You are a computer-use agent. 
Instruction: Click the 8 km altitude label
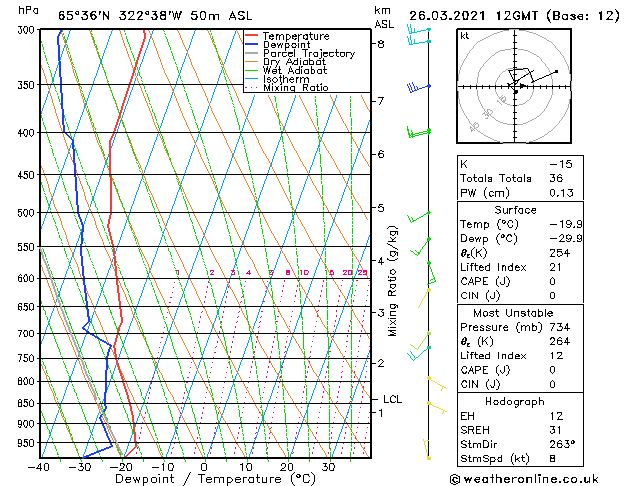[381, 44]
